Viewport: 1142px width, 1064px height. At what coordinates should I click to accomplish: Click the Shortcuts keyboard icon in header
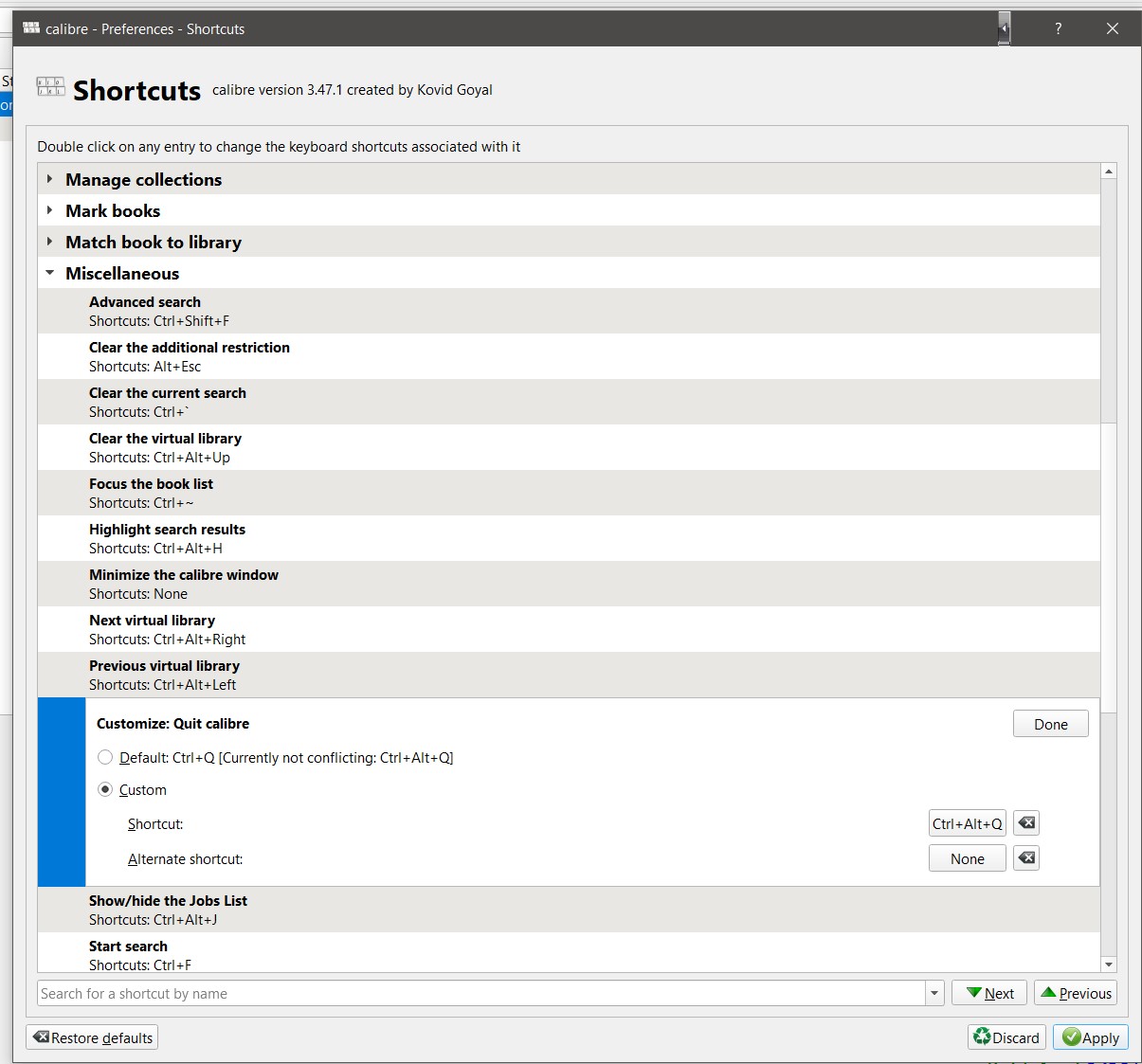click(50, 87)
